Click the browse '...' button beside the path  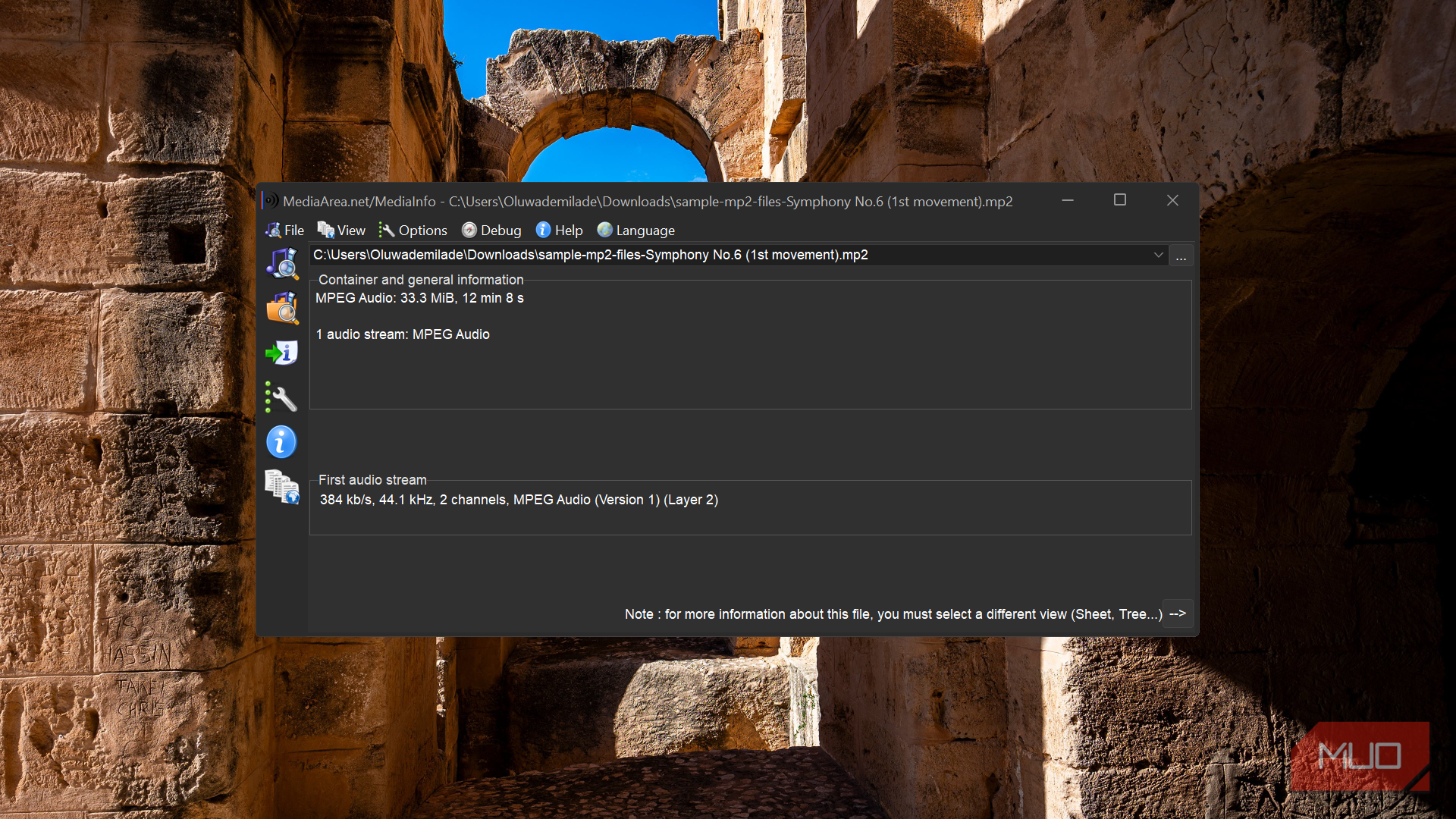pos(1181,256)
